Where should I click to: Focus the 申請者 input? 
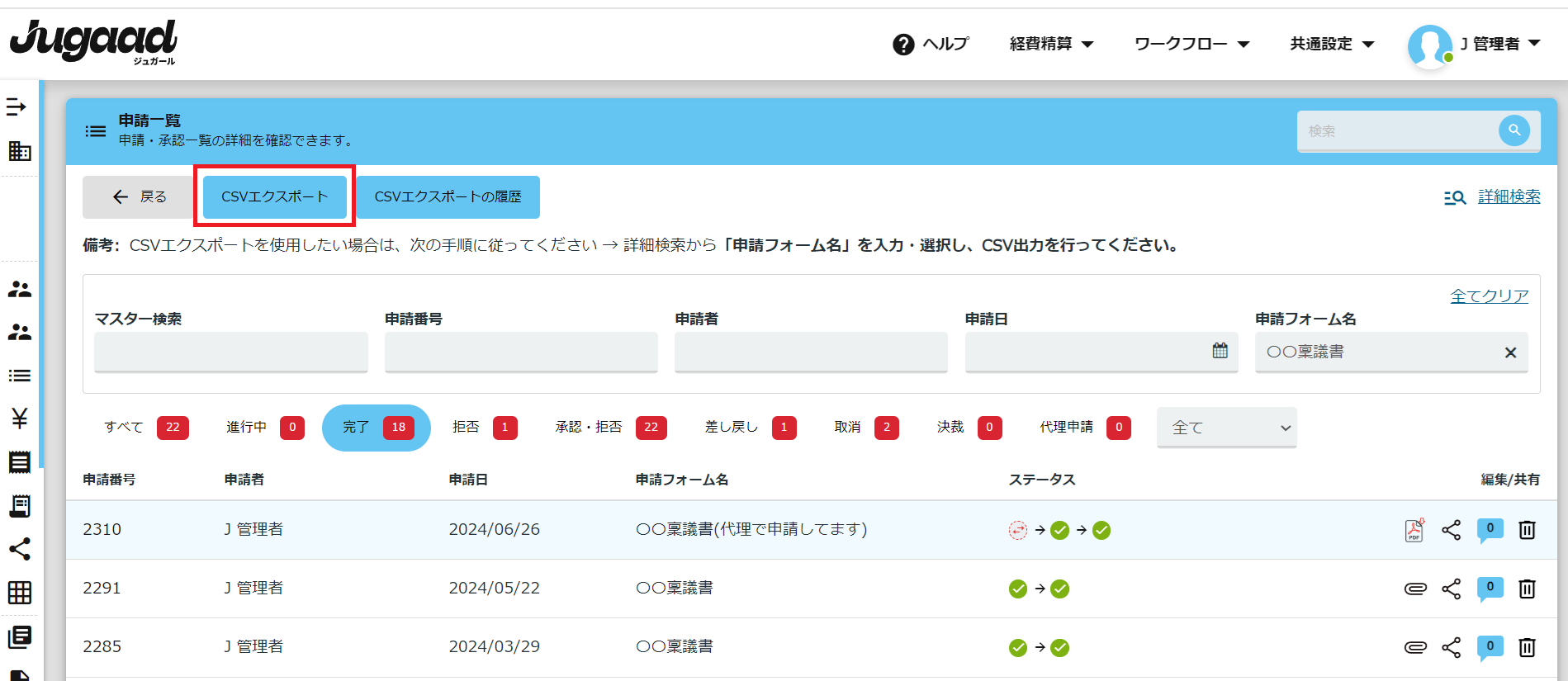click(811, 352)
